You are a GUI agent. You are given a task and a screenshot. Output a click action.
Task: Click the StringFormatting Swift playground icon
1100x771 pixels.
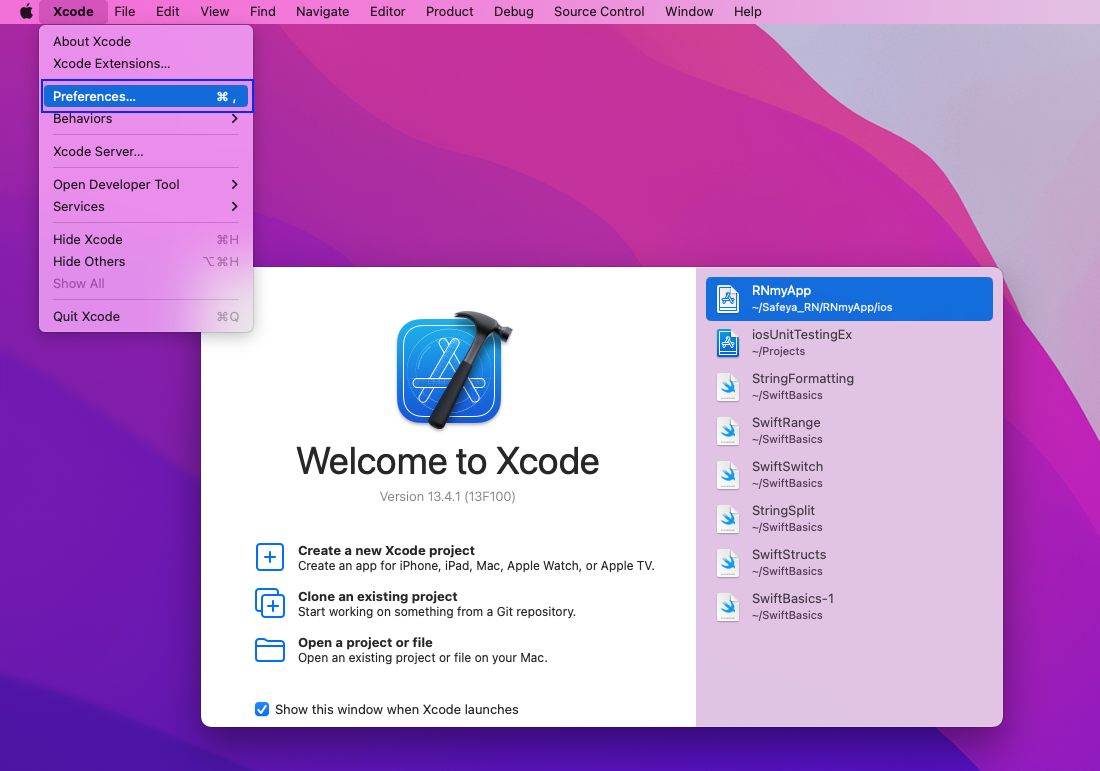[x=728, y=387]
